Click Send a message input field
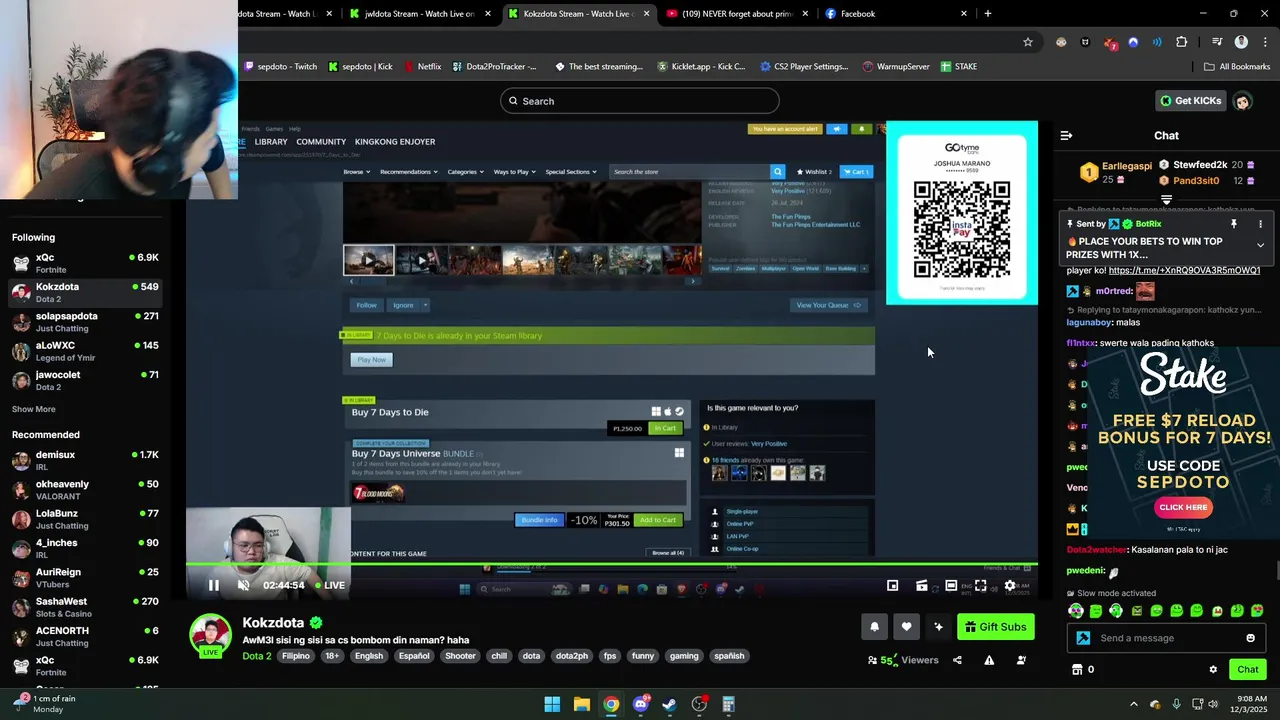This screenshot has height=720, width=1280. (1168, 638)
